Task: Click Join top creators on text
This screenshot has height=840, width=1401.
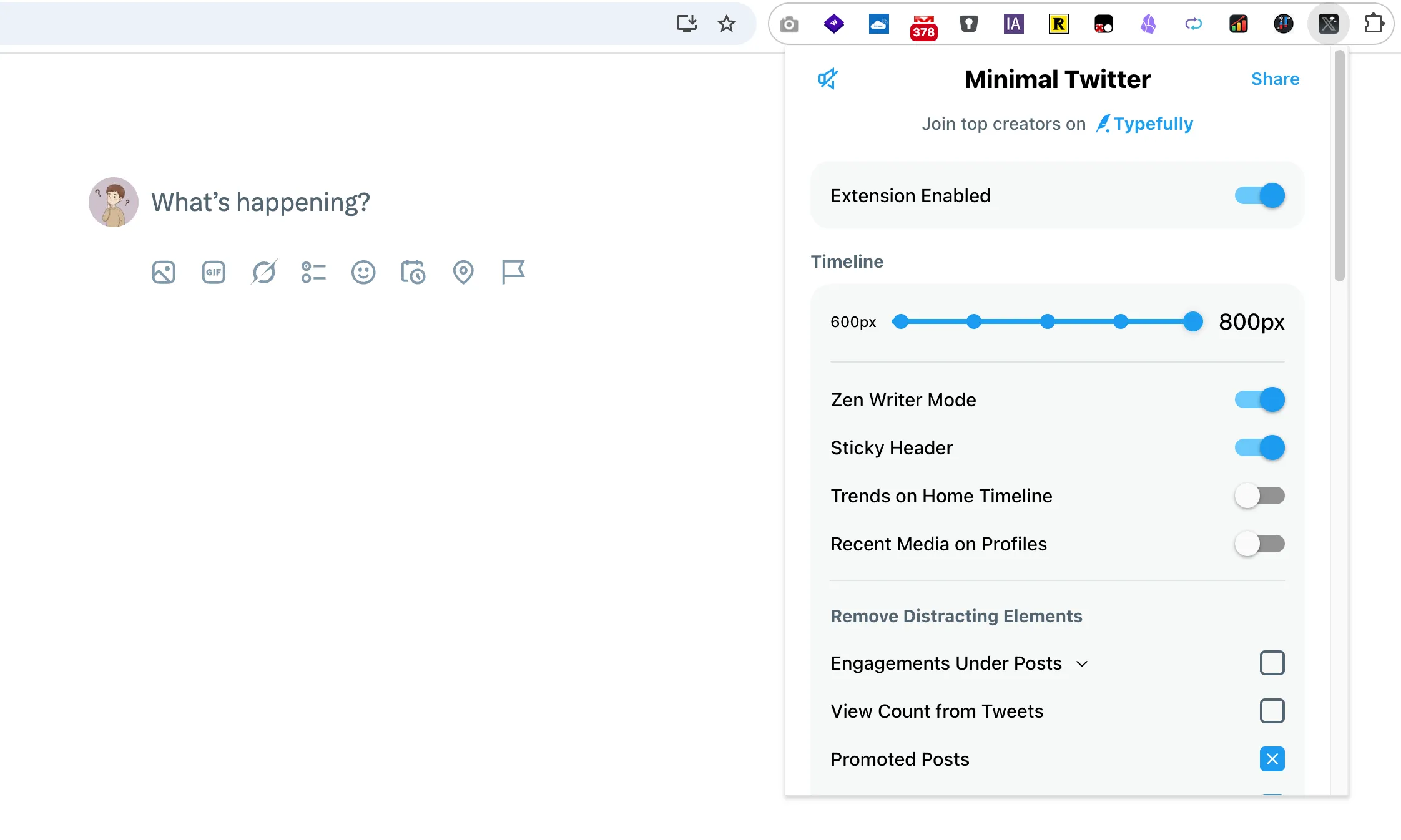Action: [1004, 124]
